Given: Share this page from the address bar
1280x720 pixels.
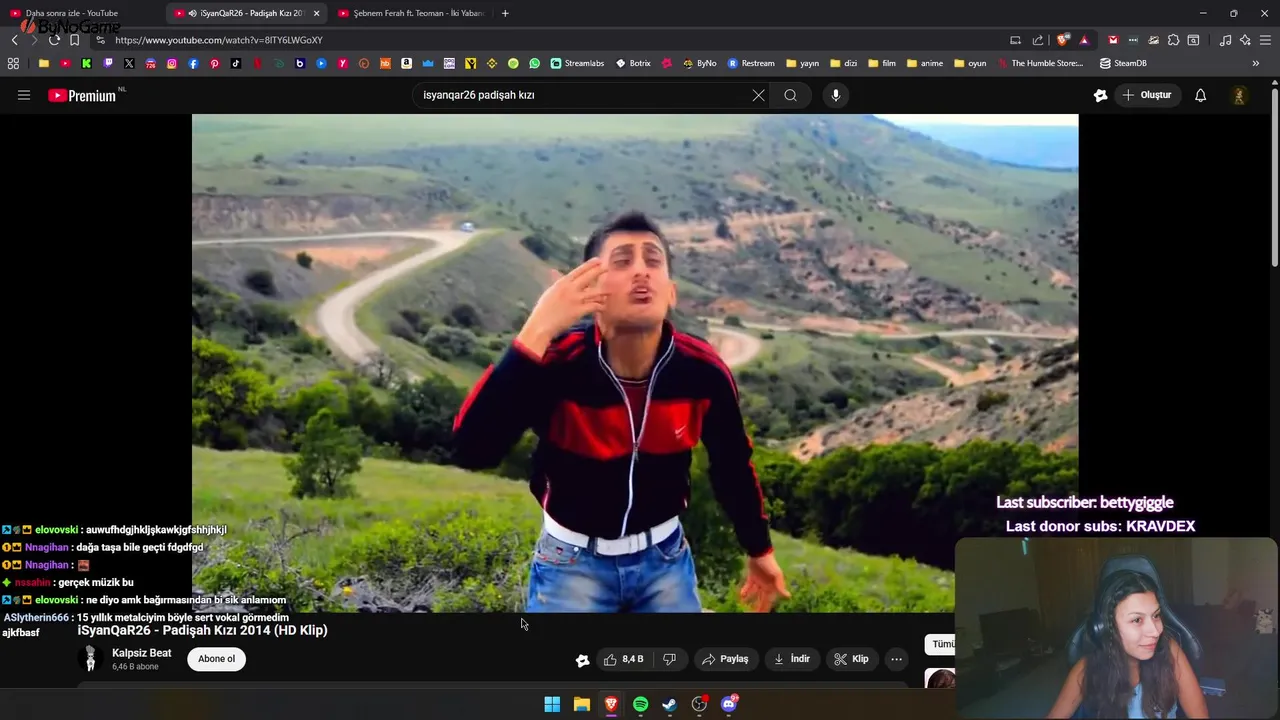Looking at the screenshot, I should (1038, 40).
